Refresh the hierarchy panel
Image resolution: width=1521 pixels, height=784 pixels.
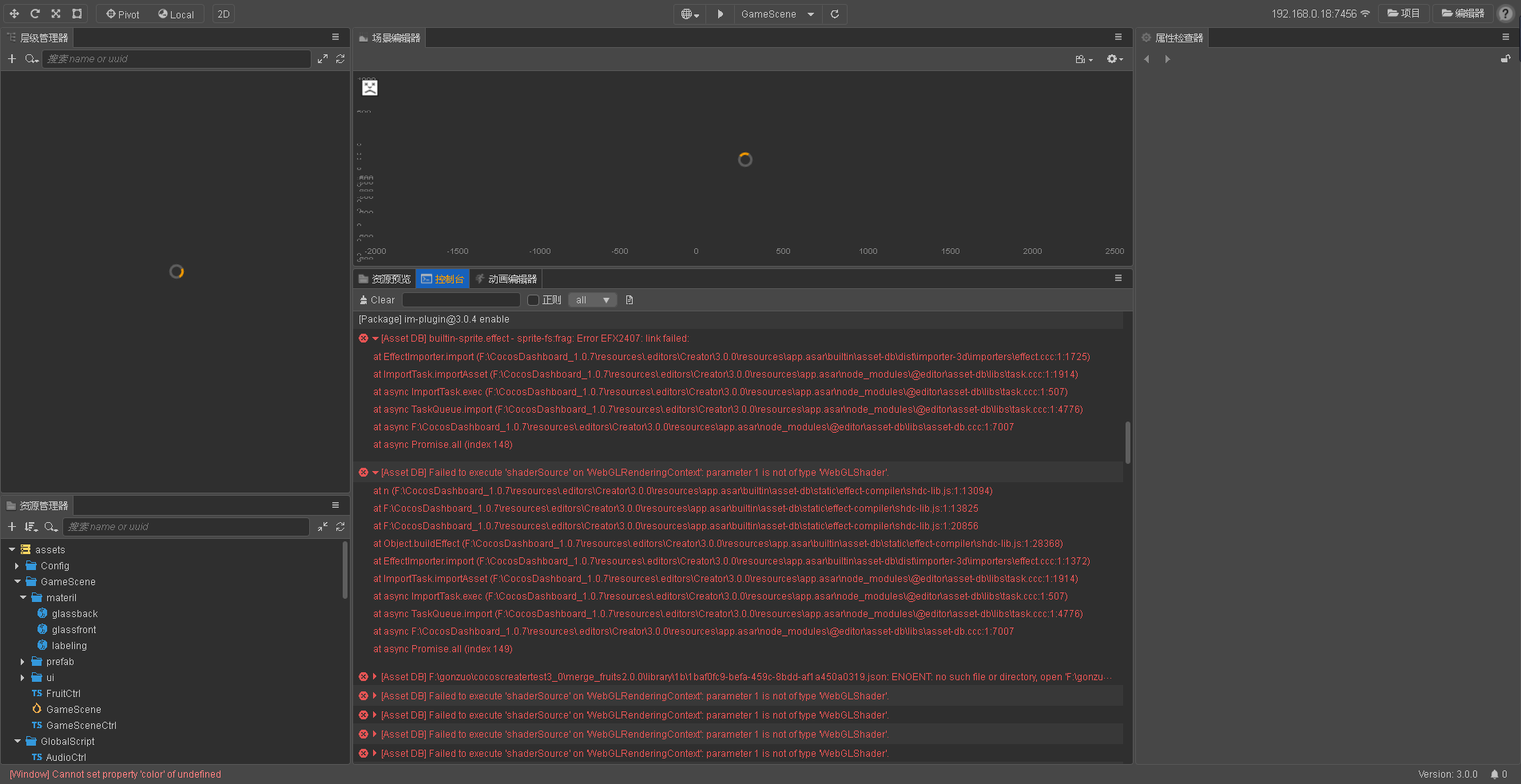point(340,59)
